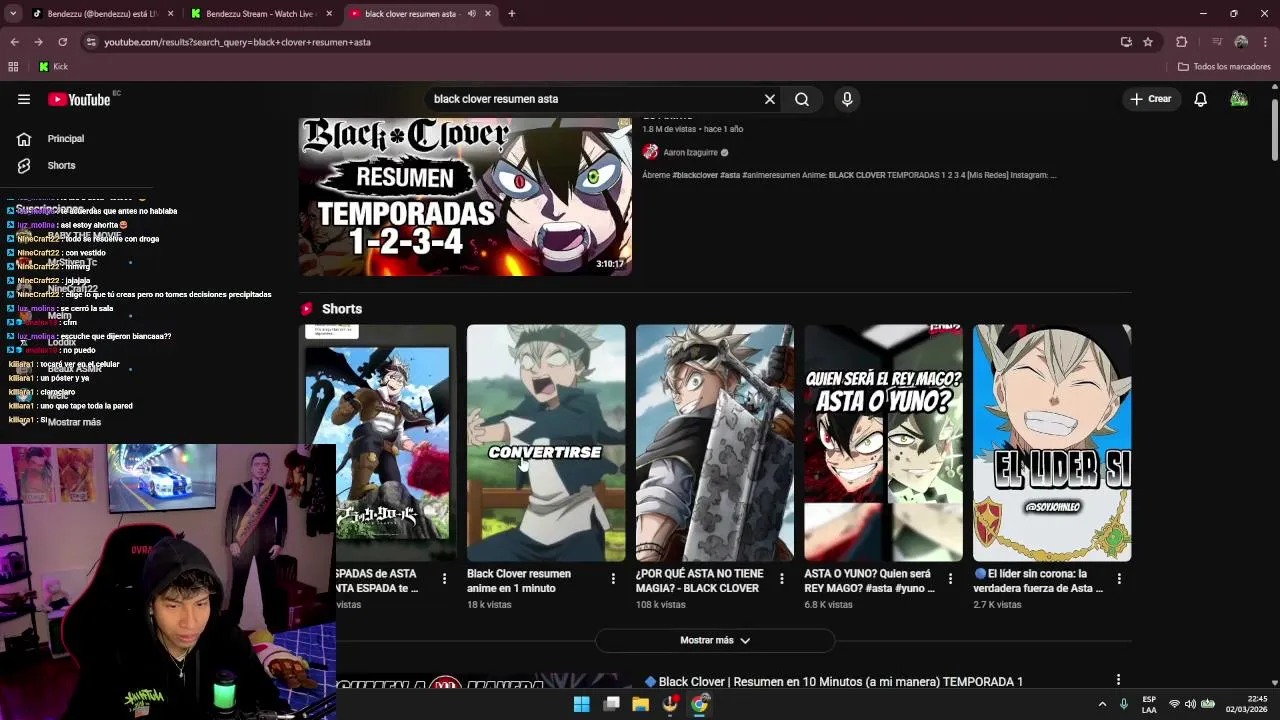Image resolution: width=1280 pixels, height=720 pixels.
Task: Open the apps grid in bookmarks bar
Action: 13,67
